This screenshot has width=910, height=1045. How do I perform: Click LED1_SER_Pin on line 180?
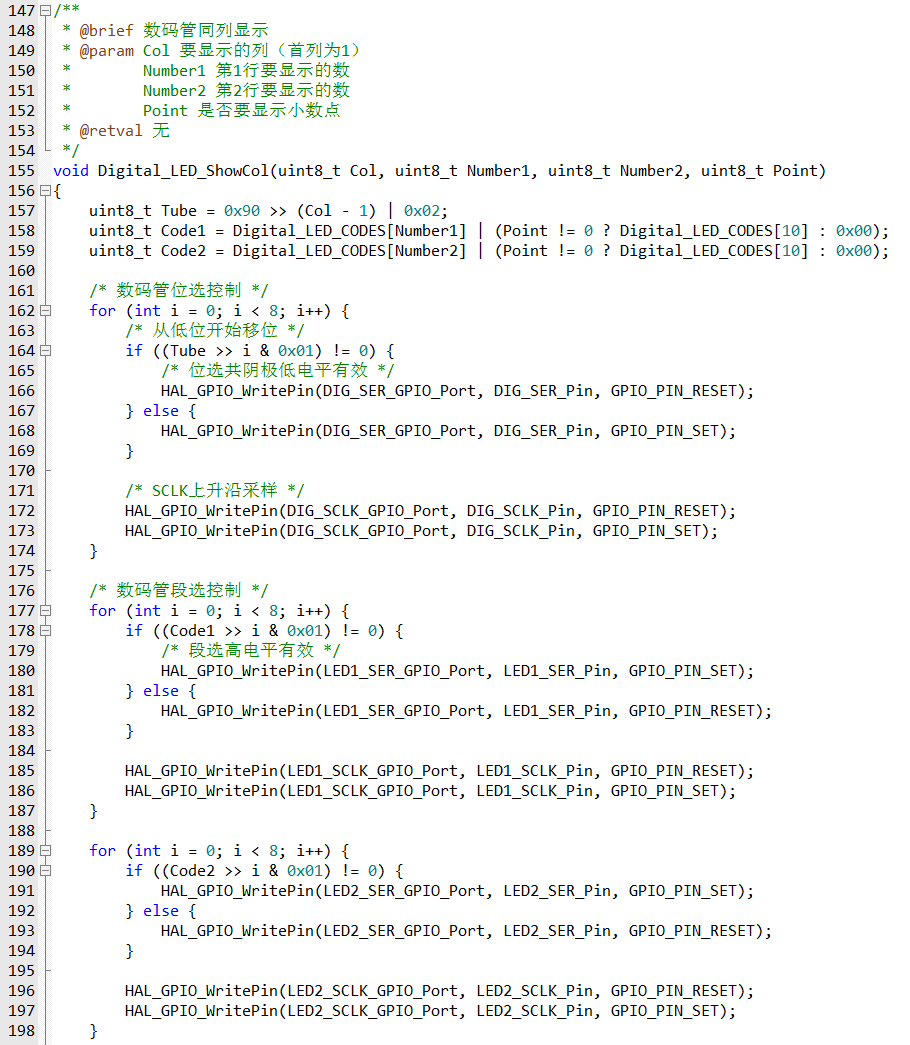coord(557,670)
